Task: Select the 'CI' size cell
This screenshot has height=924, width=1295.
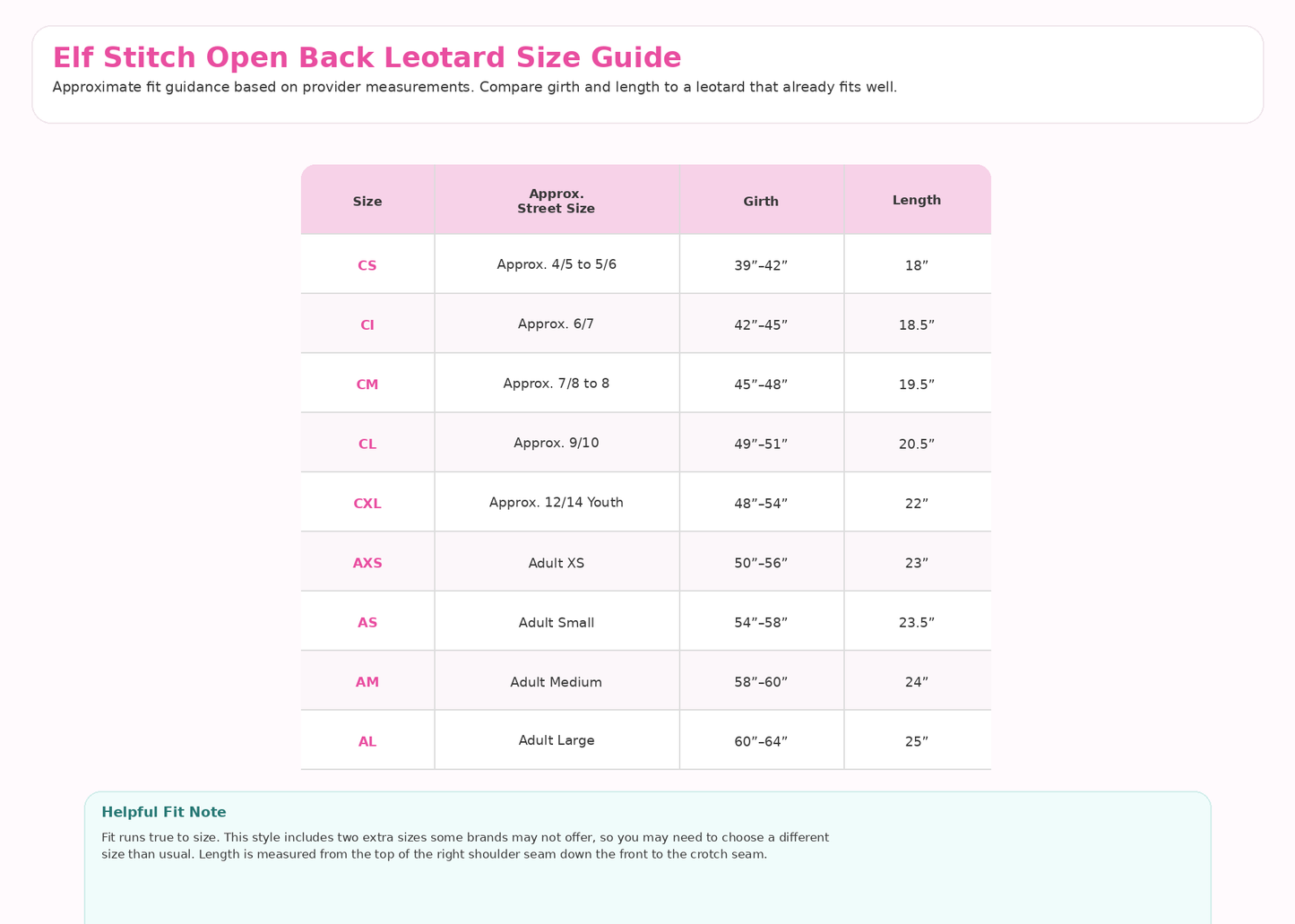Action: 367,325
